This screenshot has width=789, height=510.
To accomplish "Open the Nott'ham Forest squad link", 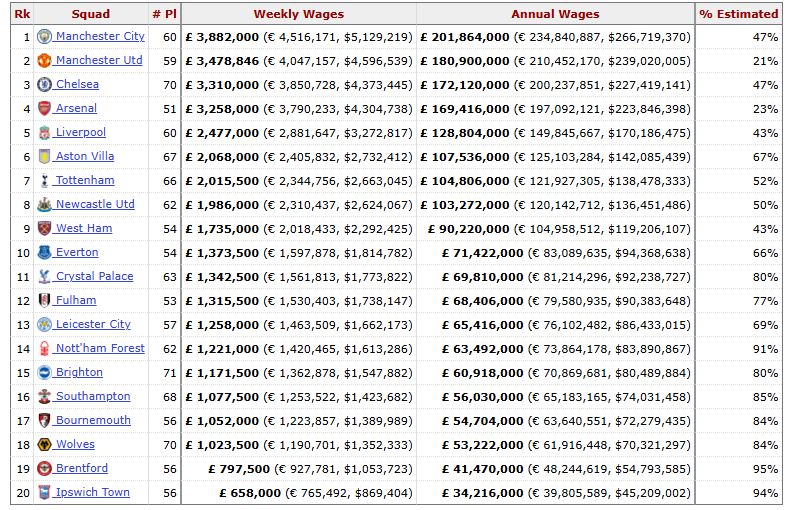I will [100, 349].
